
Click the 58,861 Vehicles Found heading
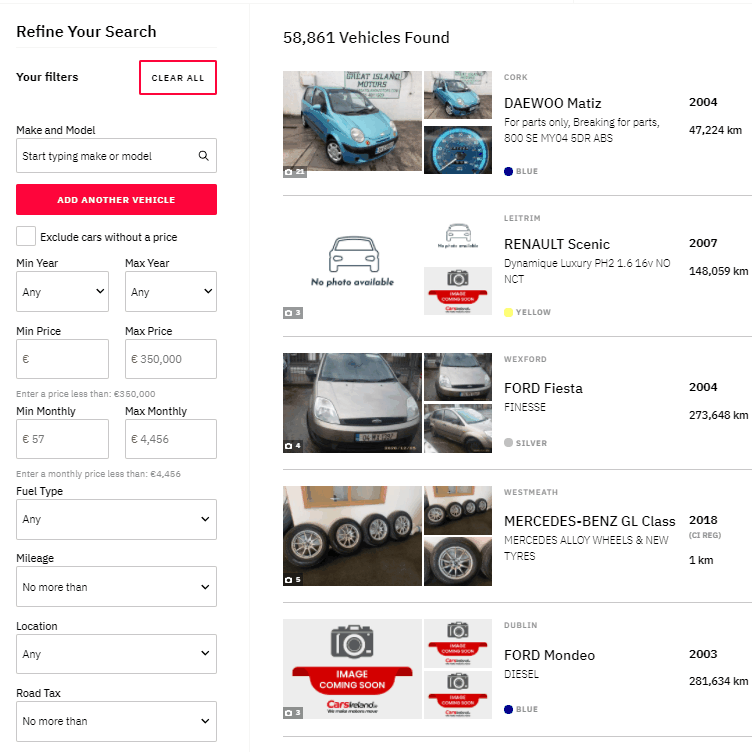tap(366, 37)
